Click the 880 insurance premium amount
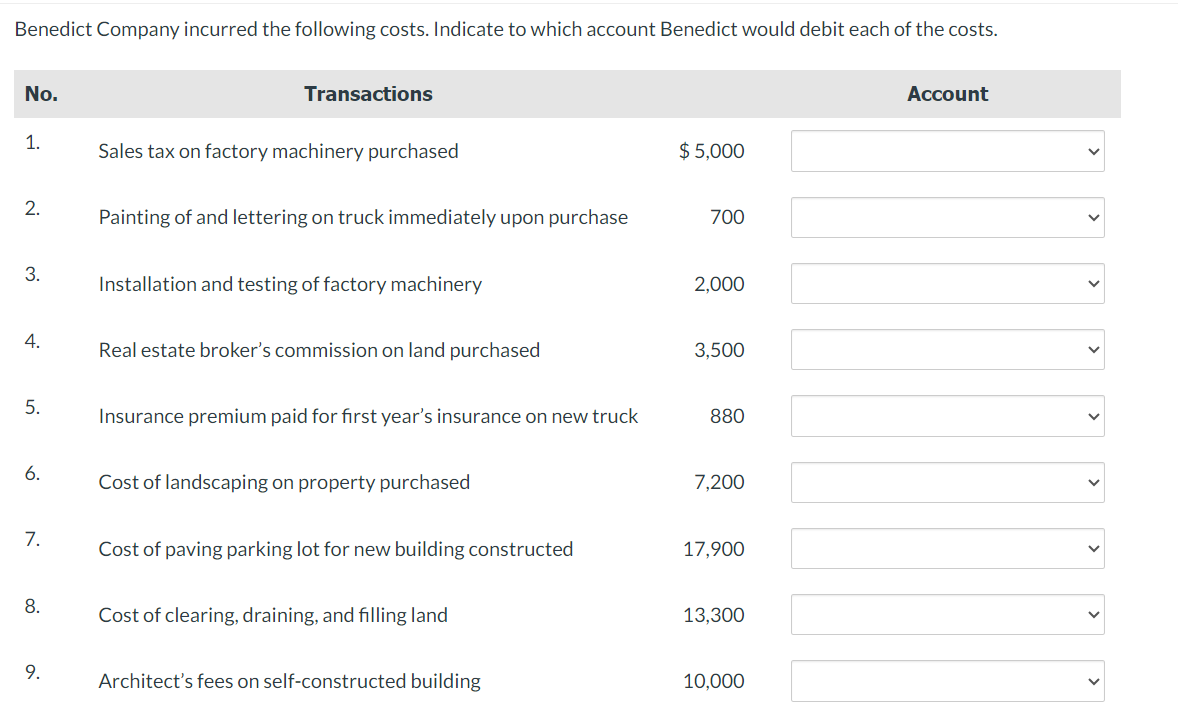 click(x=727, y=416)
